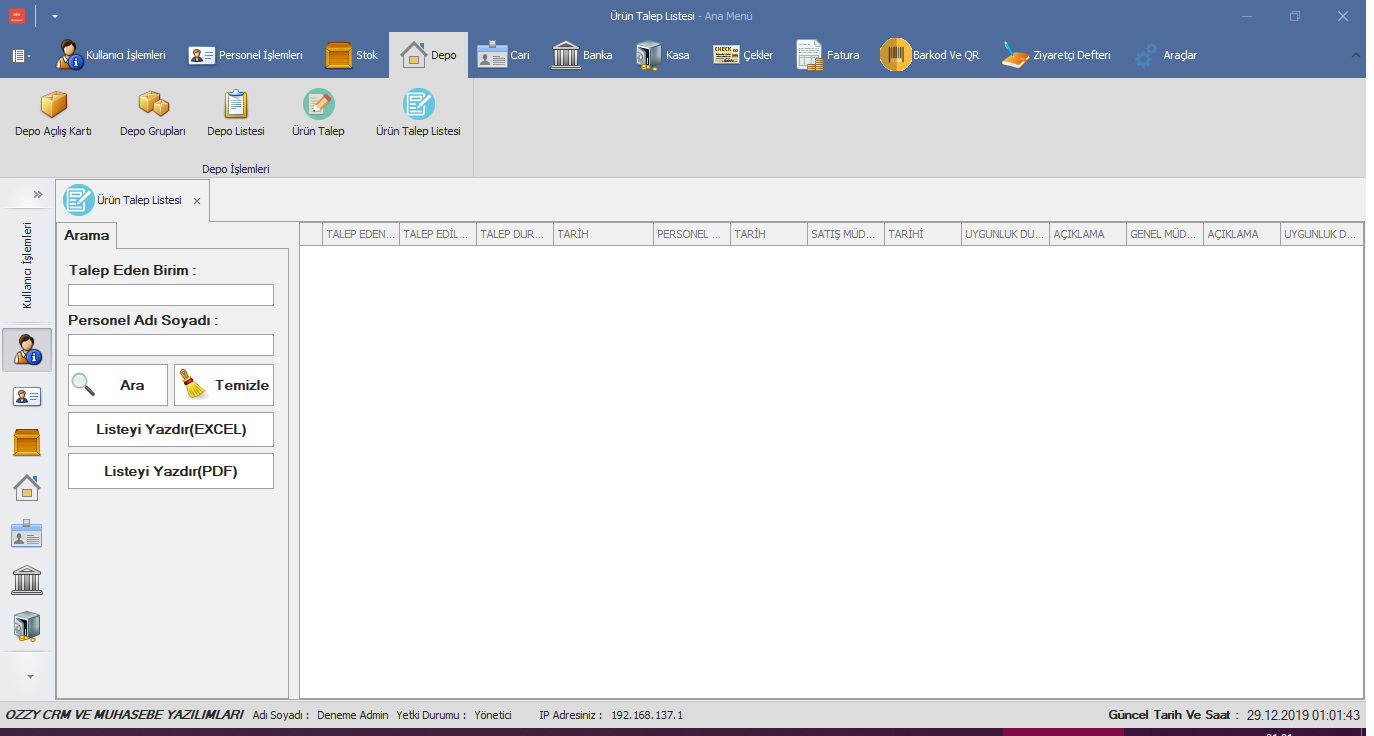Click the Temizle button to clear

pos(223,385)
